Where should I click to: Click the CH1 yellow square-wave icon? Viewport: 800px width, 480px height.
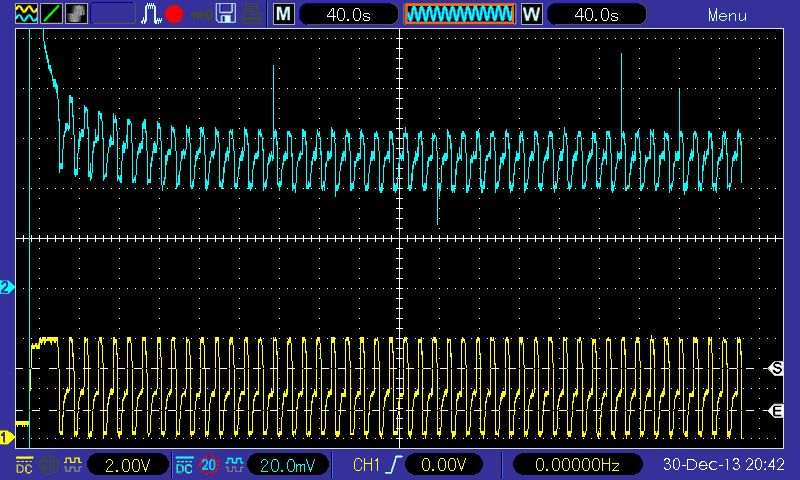(x=72, y=465)
